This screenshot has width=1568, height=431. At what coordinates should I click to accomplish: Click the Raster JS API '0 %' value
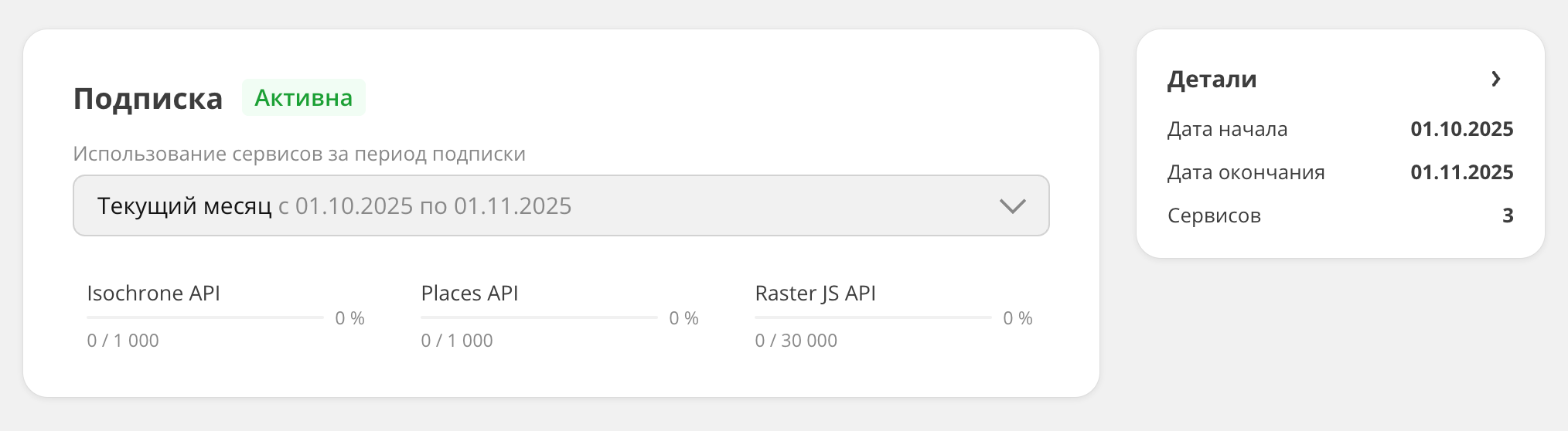tap(1017, 318)
